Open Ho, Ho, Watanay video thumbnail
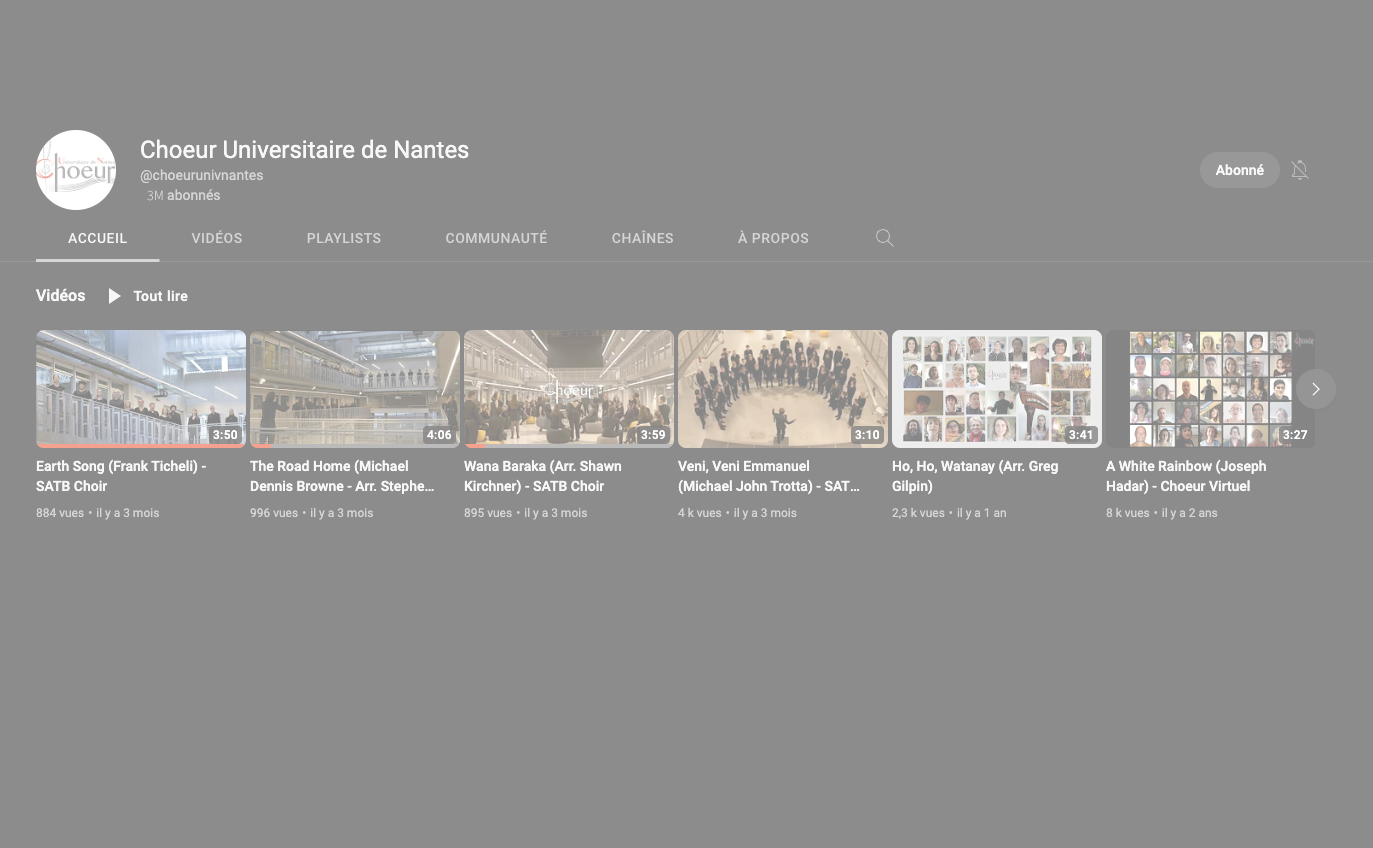The height and width of the screenshot is (848, 1373). 997,389
